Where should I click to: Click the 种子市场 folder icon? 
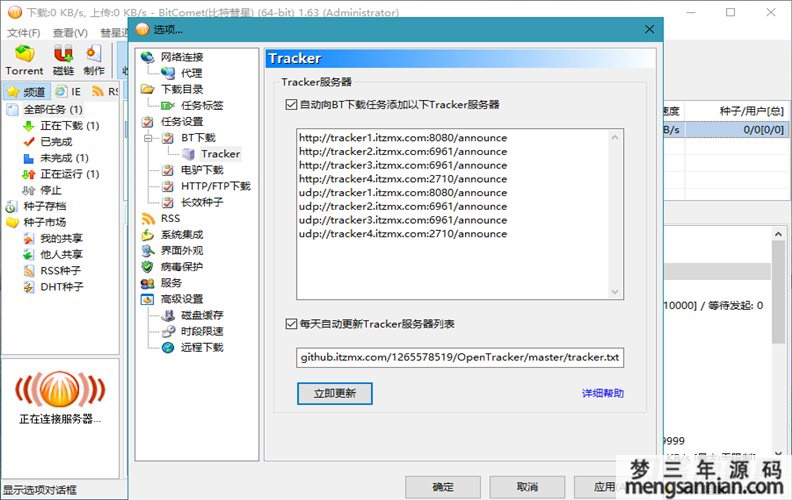click(12, 223)
